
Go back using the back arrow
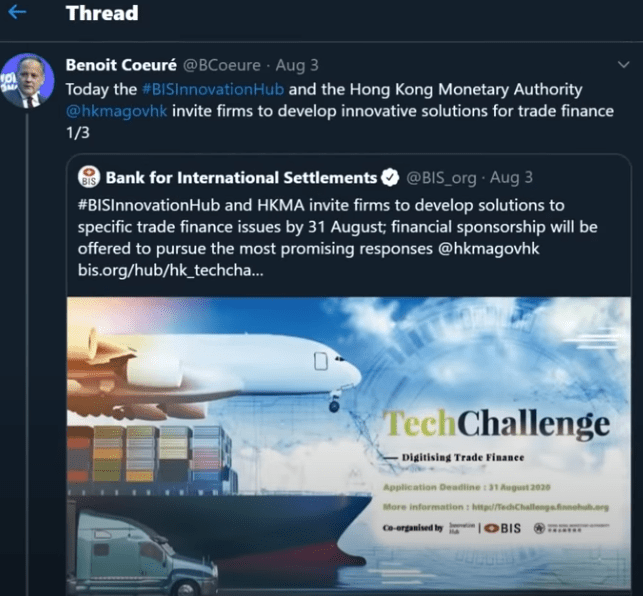(x=17, y=14)
